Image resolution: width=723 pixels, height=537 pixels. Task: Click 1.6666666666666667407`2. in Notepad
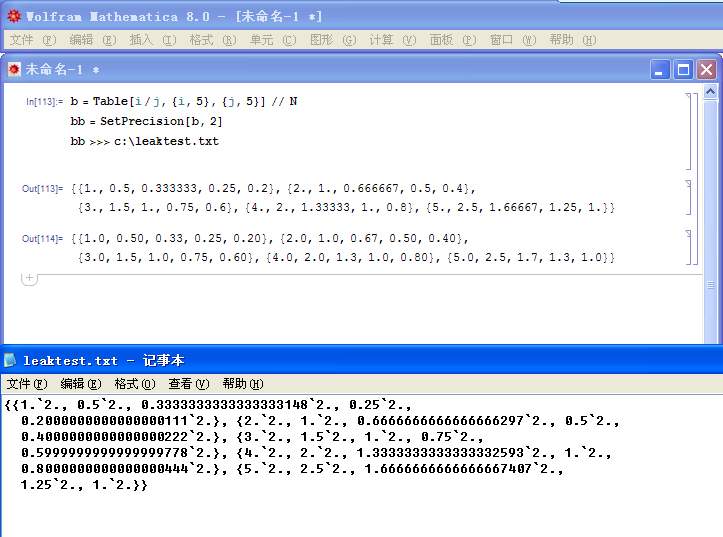463,469
